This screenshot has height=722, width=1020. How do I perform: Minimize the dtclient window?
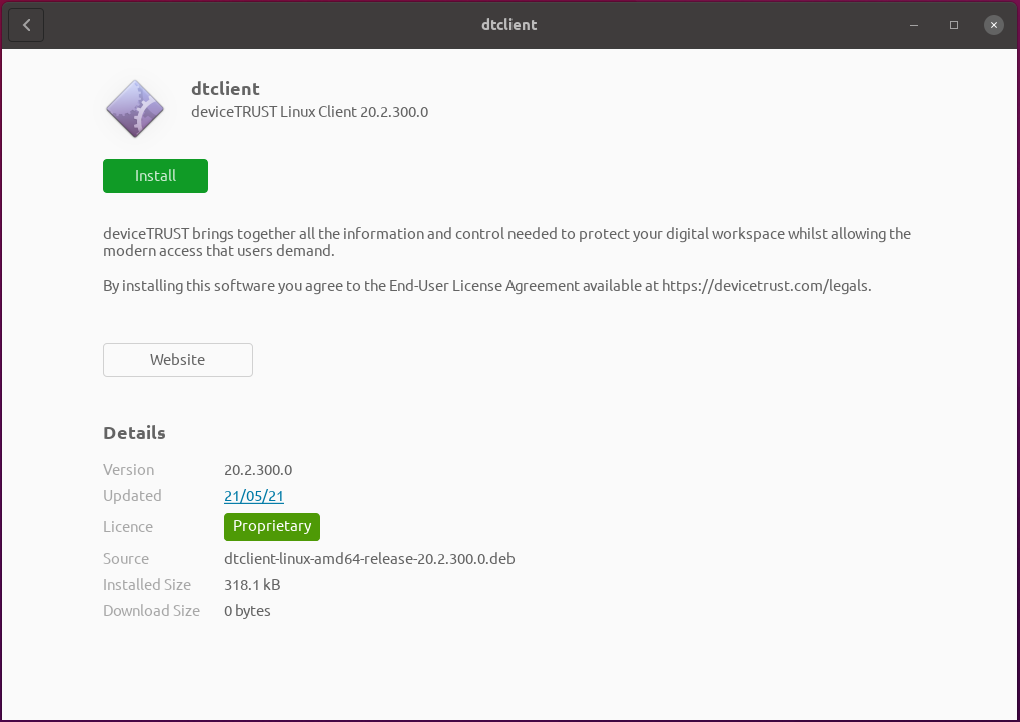click(913, 24)
